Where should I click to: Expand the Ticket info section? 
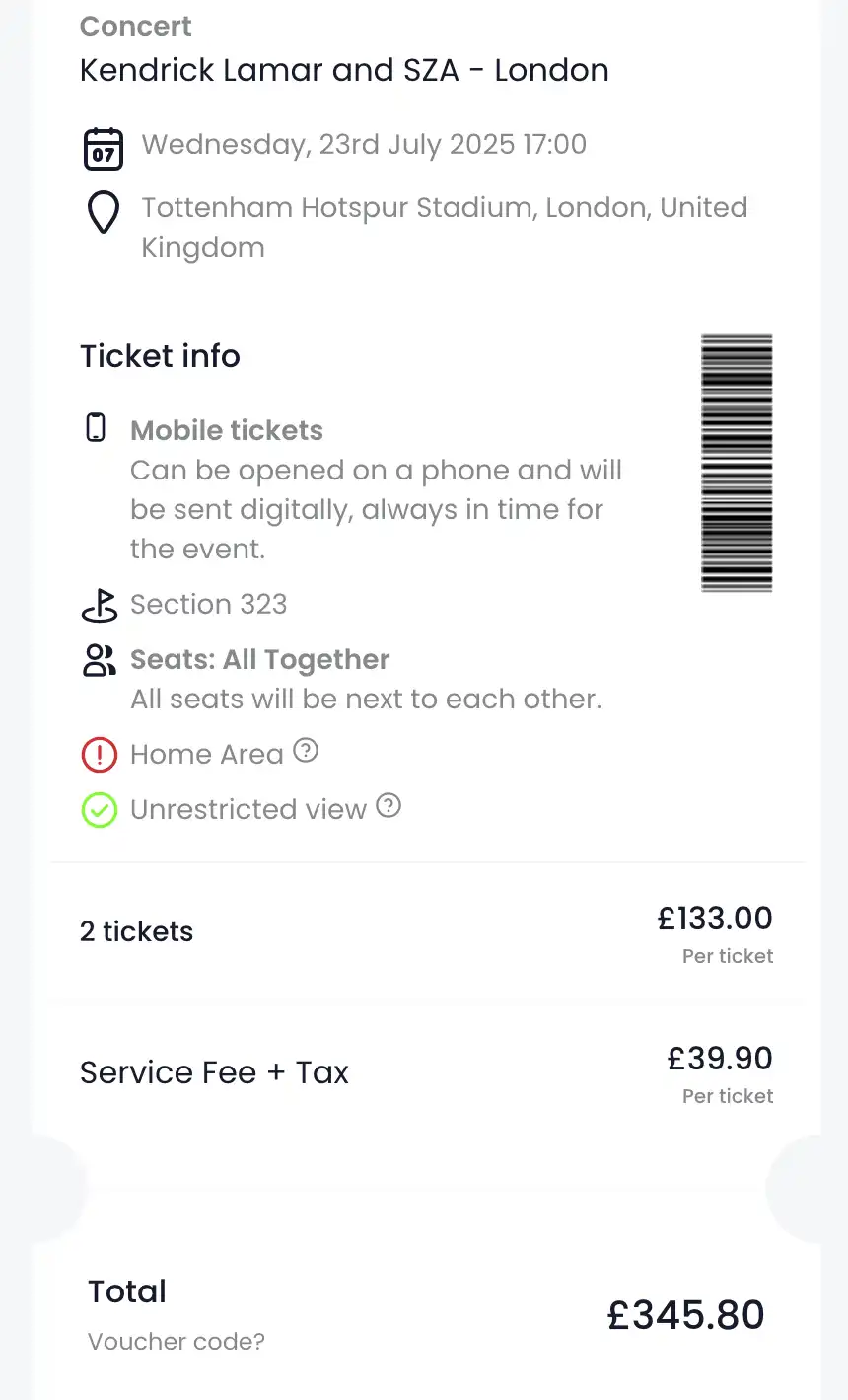160,356
